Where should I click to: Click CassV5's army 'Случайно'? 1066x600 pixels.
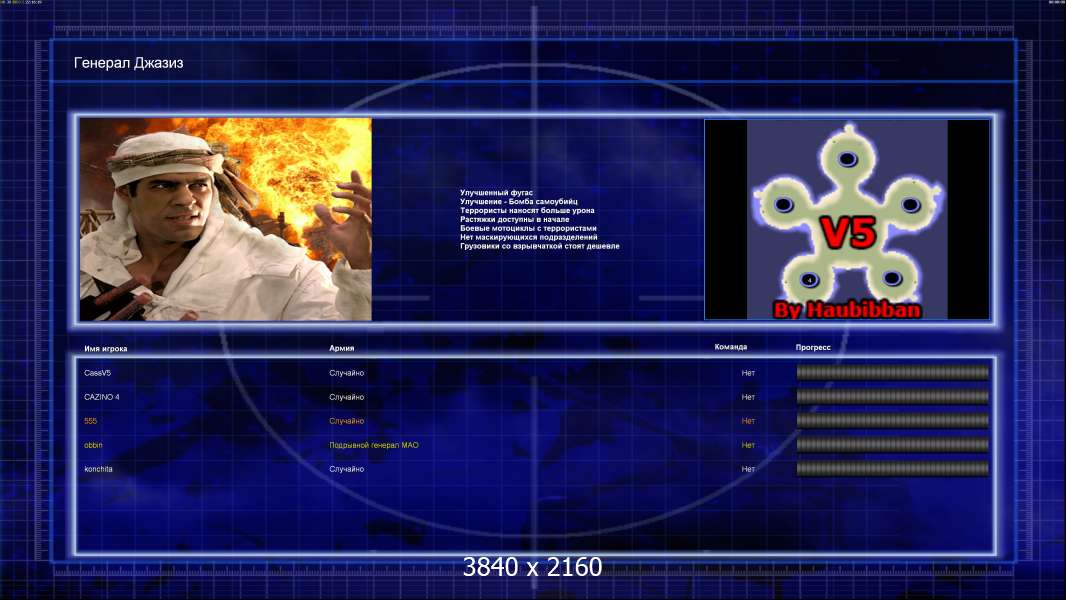347,373
